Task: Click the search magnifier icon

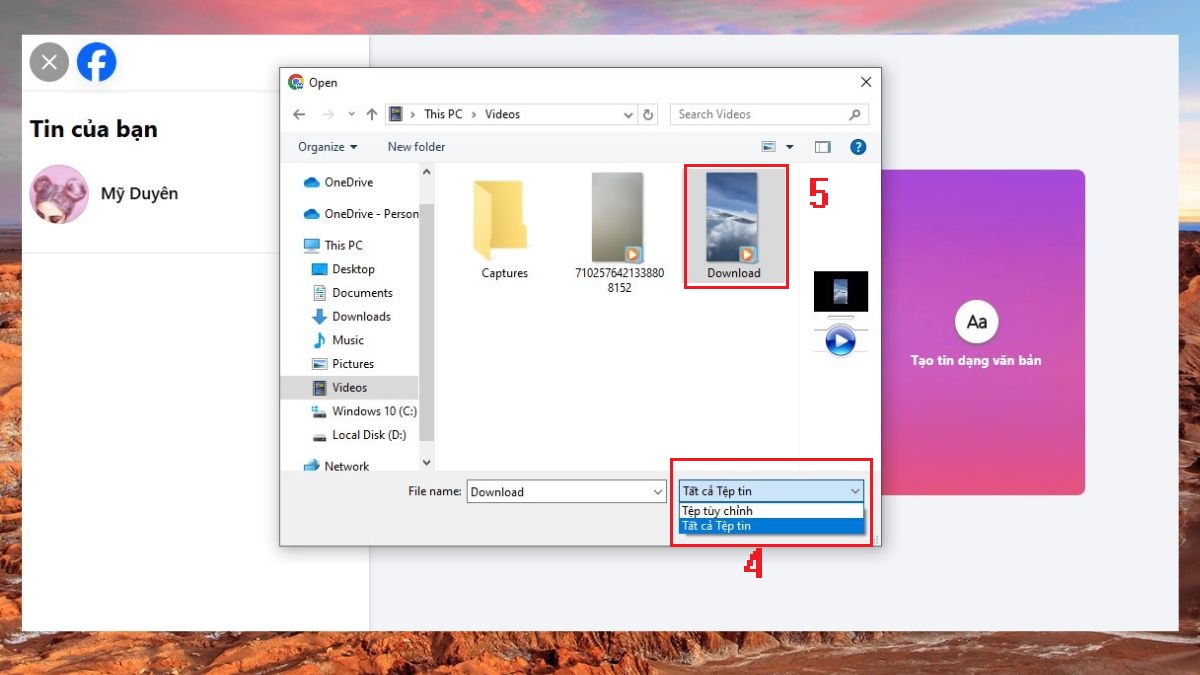Action: pos(854,114)
